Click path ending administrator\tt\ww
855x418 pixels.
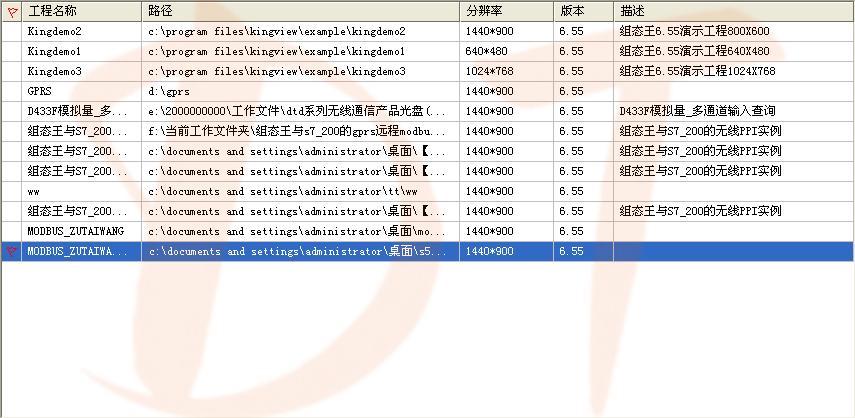click(283, 191)
